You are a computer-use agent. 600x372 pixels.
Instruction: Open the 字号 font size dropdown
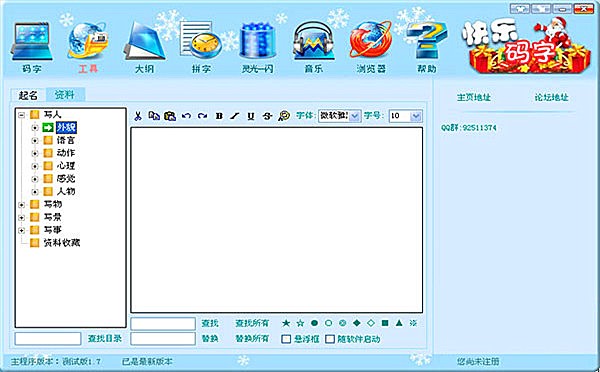pos(416,116)
